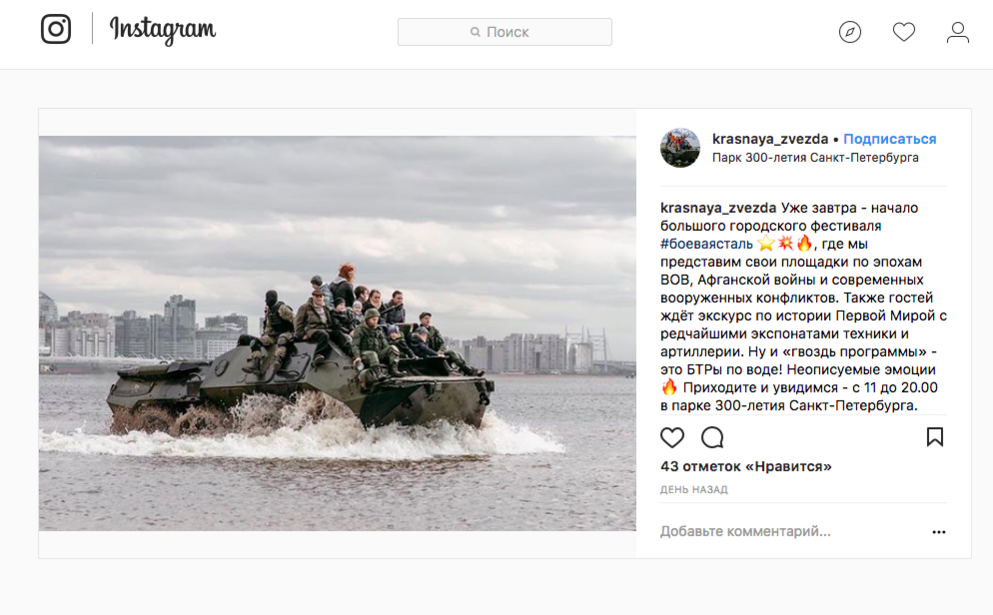This screenshot has height=615, width=993.
Task: Open the #боеваясталь hashtag
Action: click(x=706, y=244)
